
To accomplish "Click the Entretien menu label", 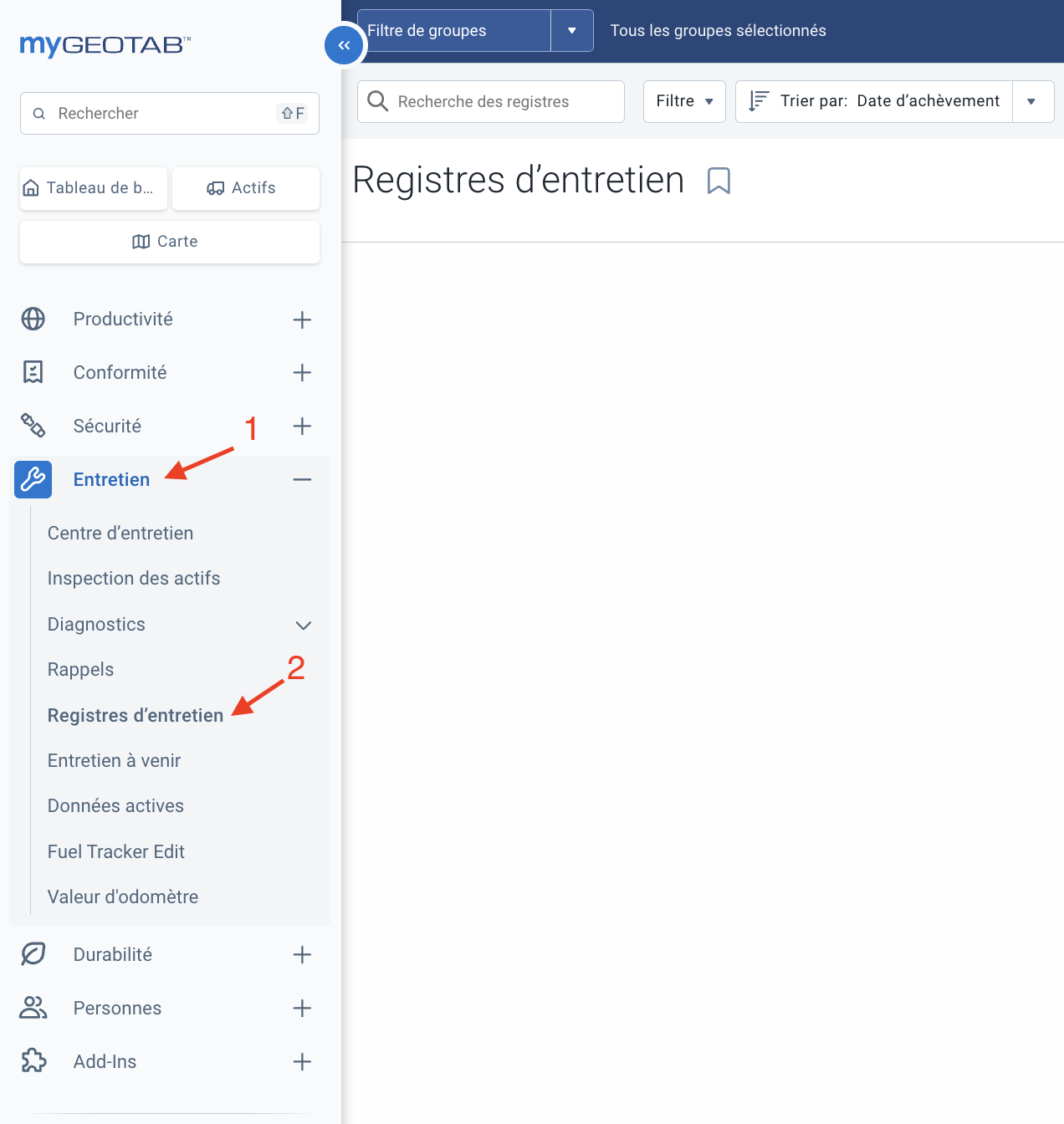I will tap(111, 479).
